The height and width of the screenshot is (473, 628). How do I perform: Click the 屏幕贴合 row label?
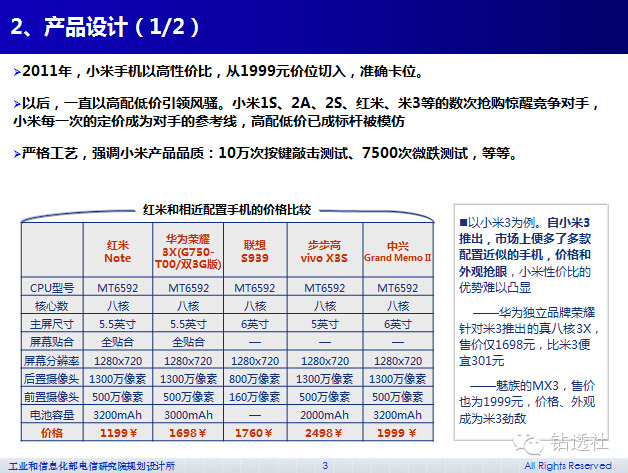coord(52,342)
